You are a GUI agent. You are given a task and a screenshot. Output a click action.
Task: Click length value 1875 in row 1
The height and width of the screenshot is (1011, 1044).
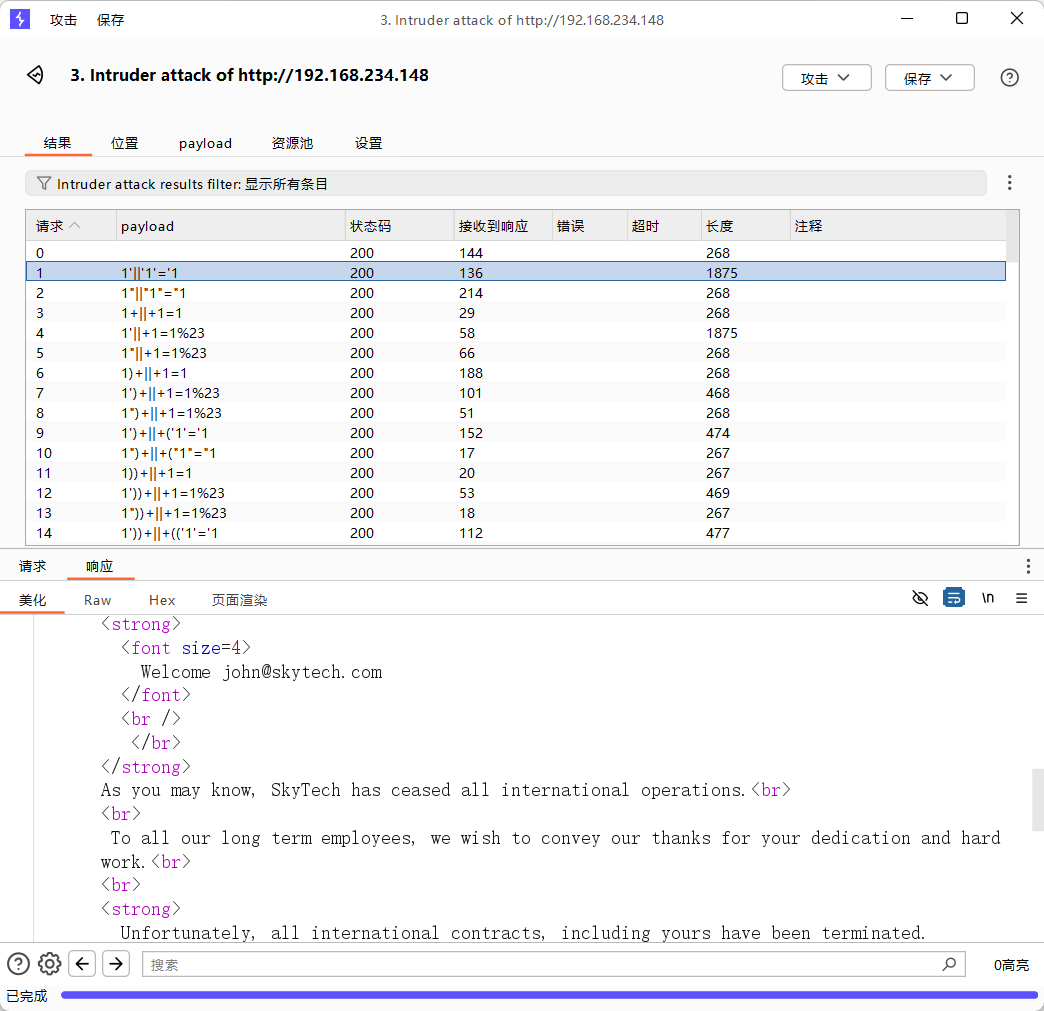click(722, 272)
